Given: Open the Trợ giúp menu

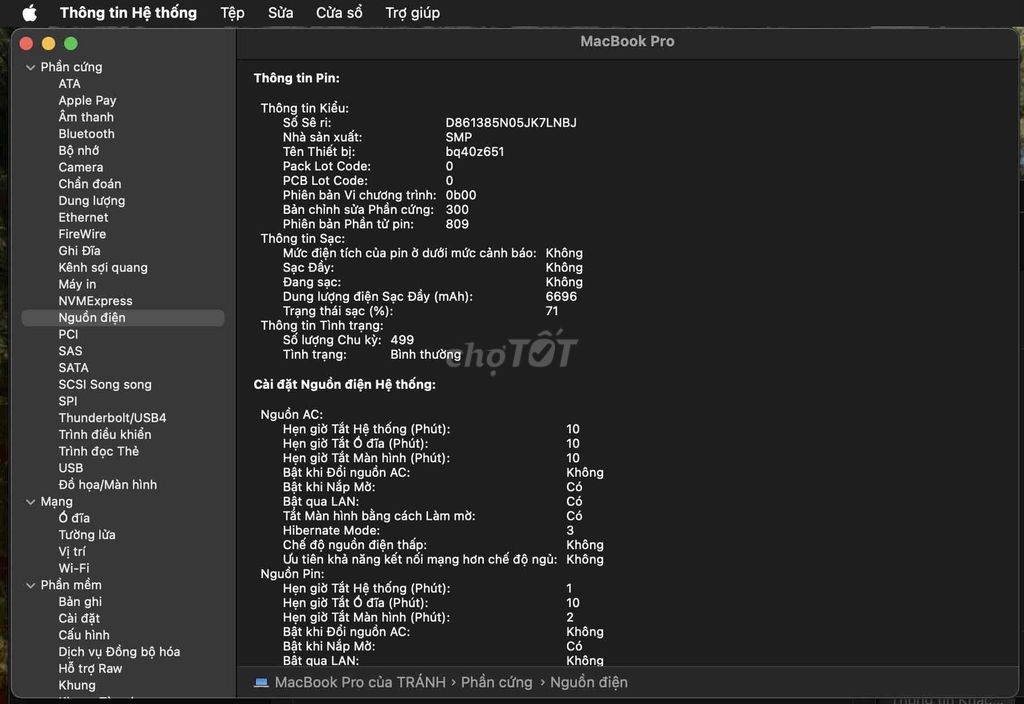Looking at the screenshot, I should [x=412, y=13].
